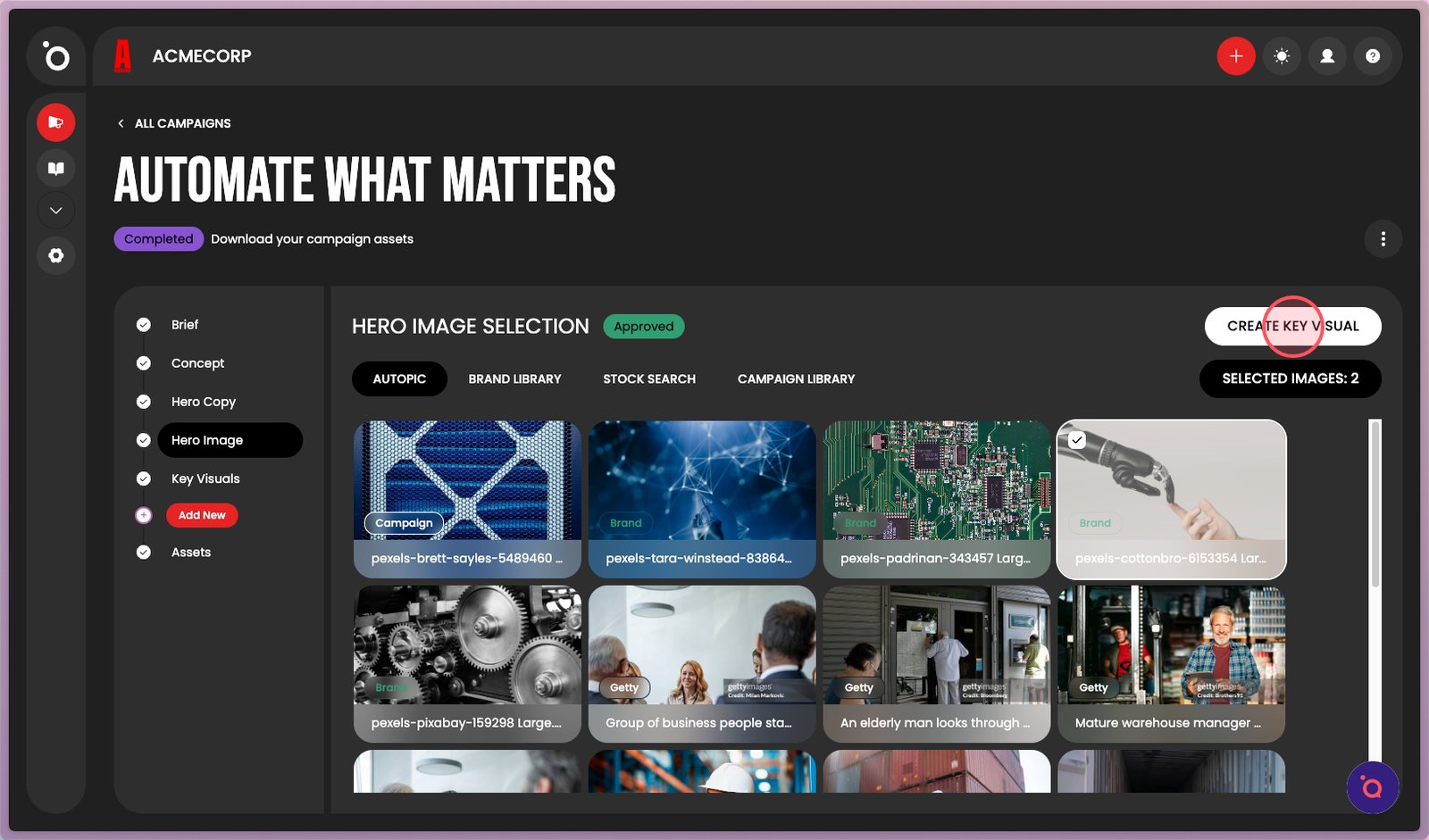Click the Automate What Matters campaign title
This screenshot has height=840, width=1429.
365,179
